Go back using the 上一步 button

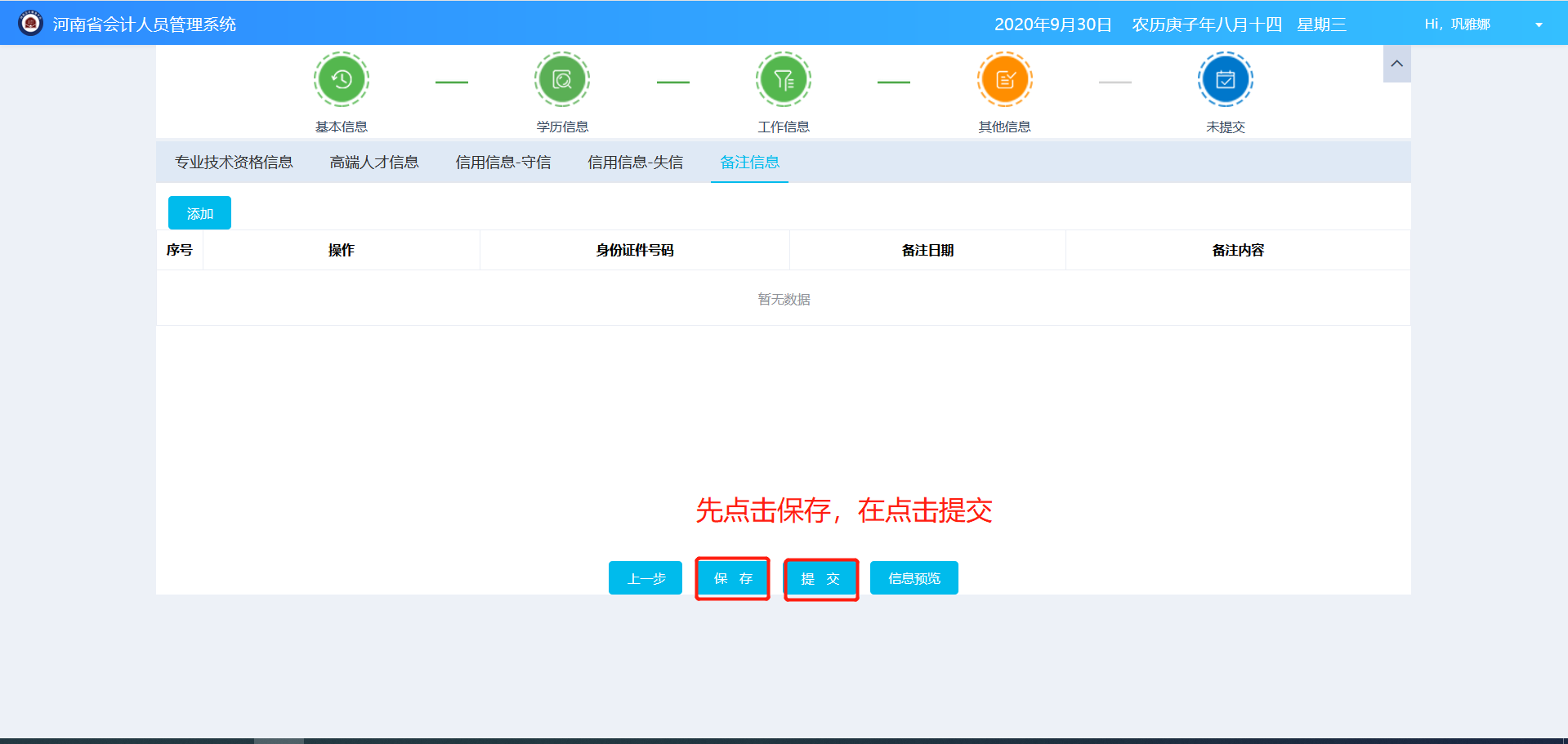click(x=645, y=577)
